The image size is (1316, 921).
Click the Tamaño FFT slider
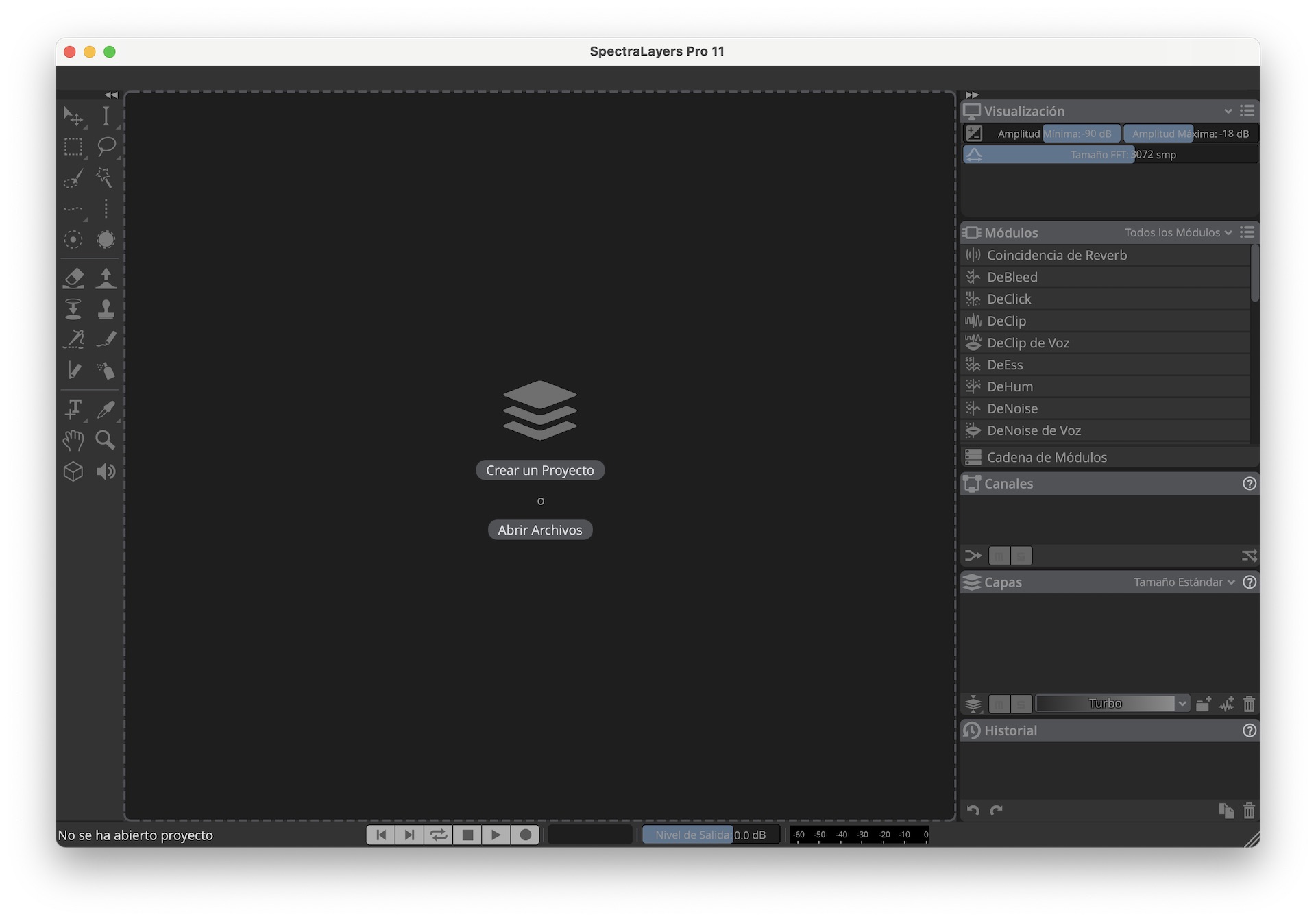[x=1110, y=155]
